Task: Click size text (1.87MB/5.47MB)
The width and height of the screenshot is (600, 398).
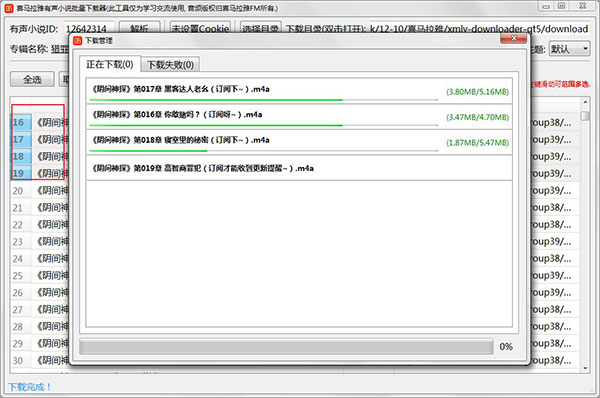Action: (x=477, y=143)
